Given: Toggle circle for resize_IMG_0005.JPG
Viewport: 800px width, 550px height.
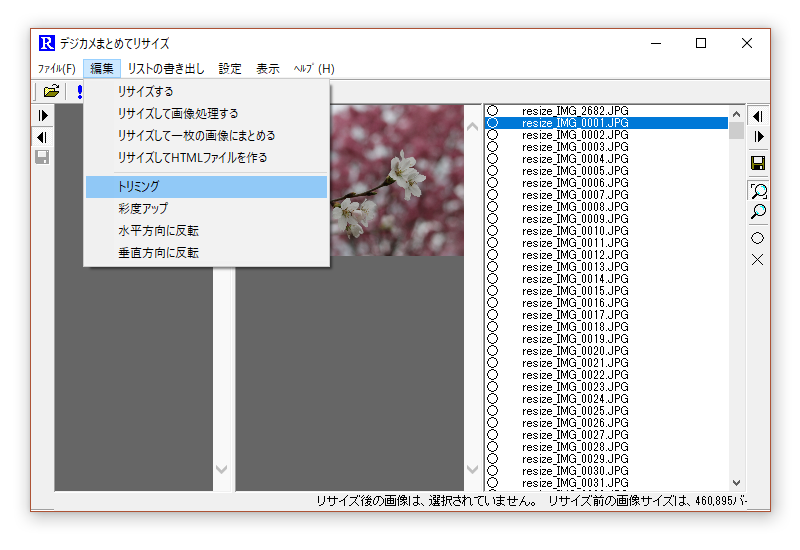Looking at the screenshot, I should coord(492,171).
